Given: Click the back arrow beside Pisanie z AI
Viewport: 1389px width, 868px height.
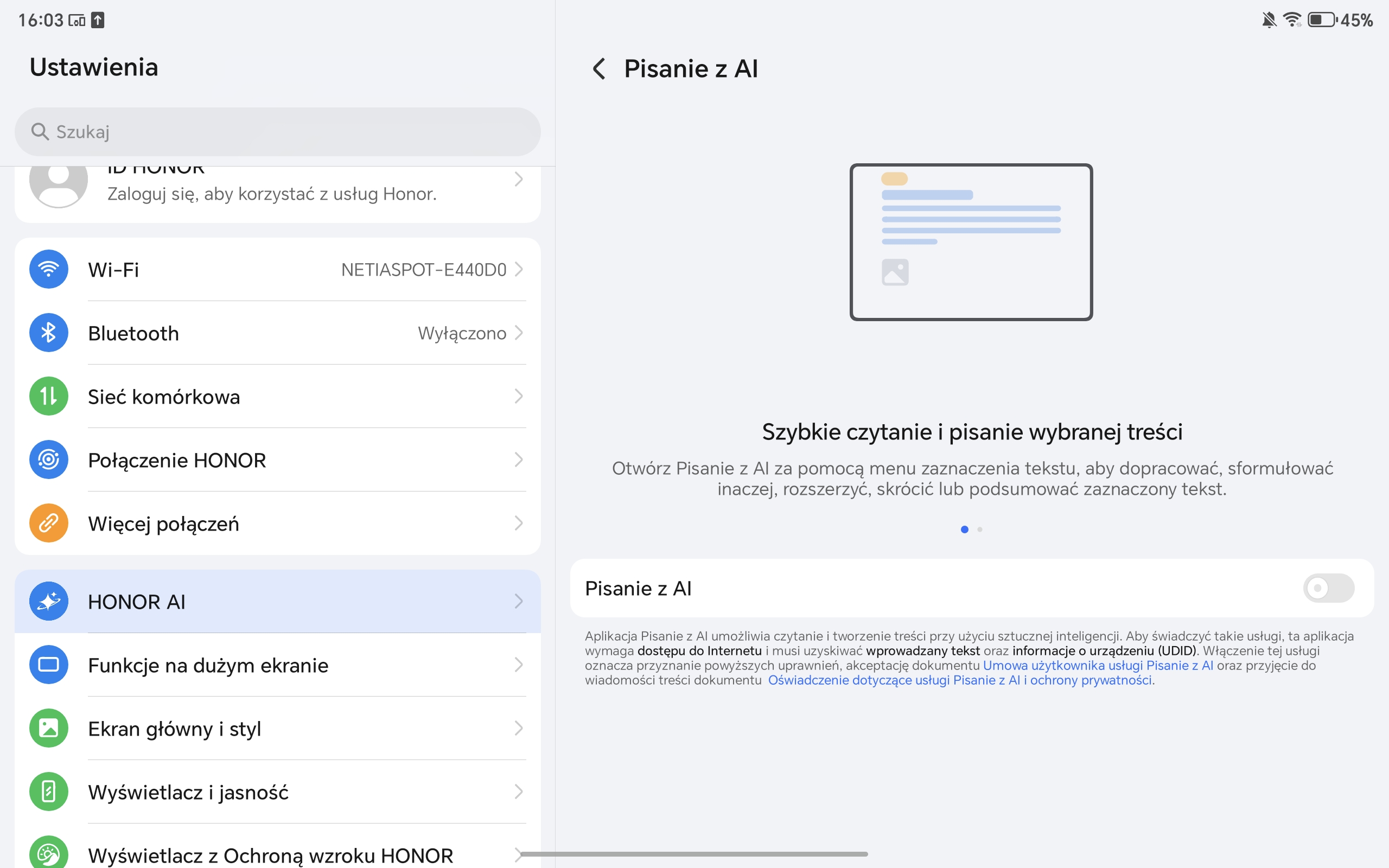Looking at the screenshot, I should click(x=598, y=69).
